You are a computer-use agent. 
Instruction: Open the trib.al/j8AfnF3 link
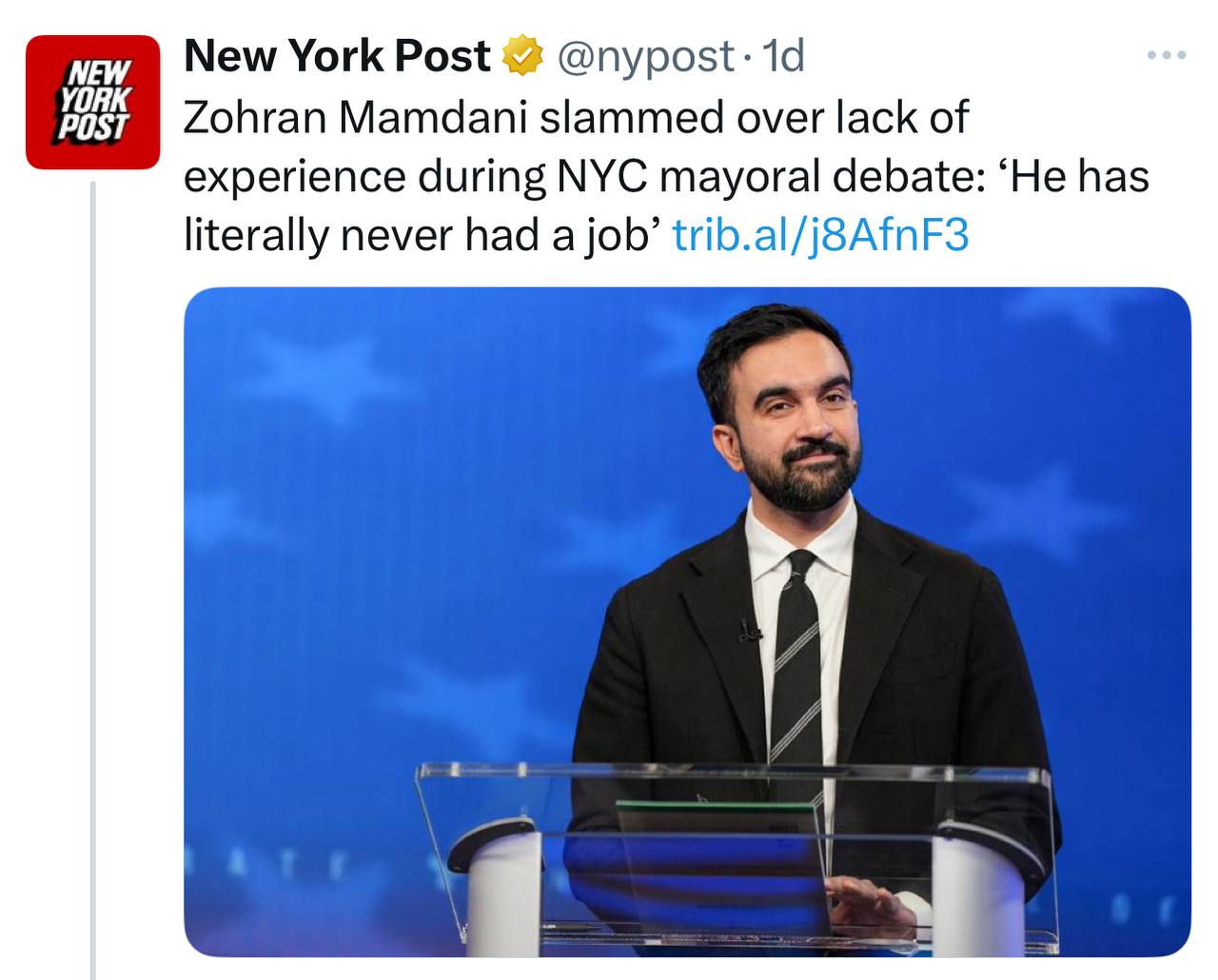820,235
